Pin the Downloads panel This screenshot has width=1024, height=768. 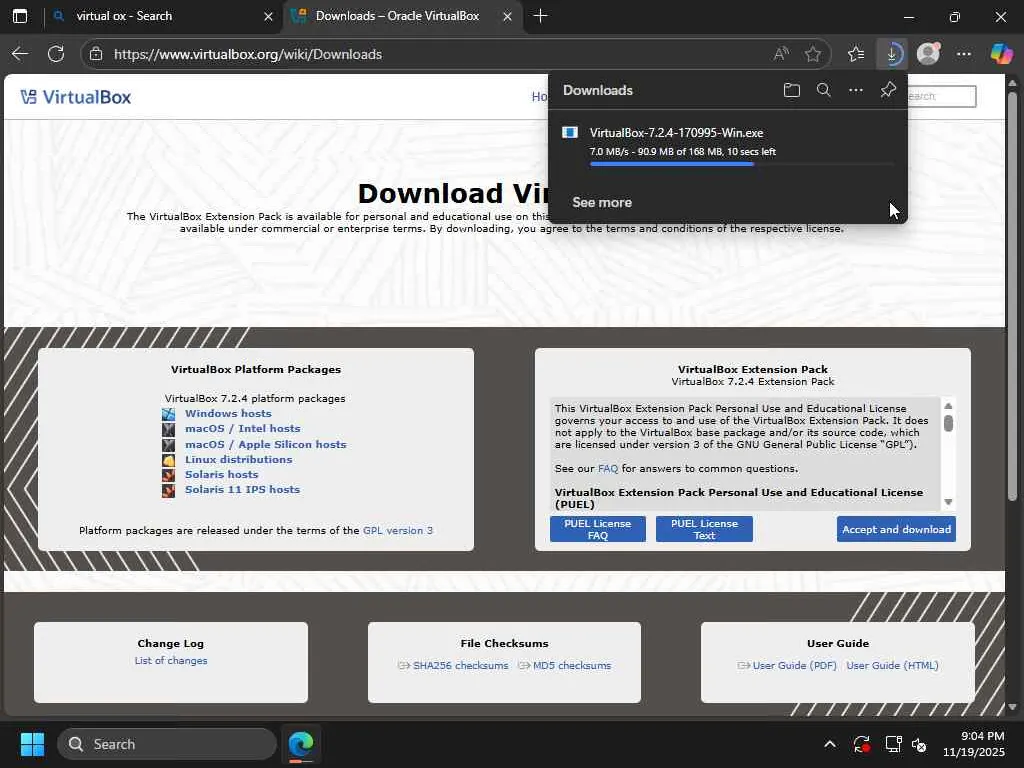[x=888, y=90]
